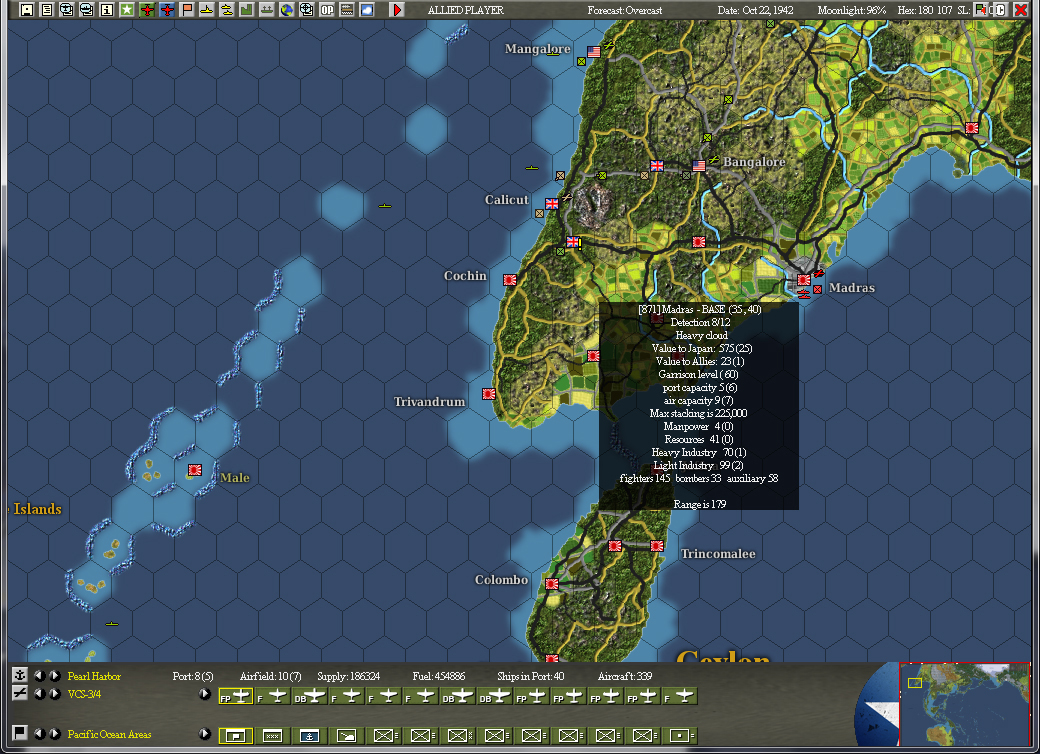This screenshot has width=1040, height=754.
Task: Go to previous base before Pearl Harbor
Action: [x=40, y=676]
